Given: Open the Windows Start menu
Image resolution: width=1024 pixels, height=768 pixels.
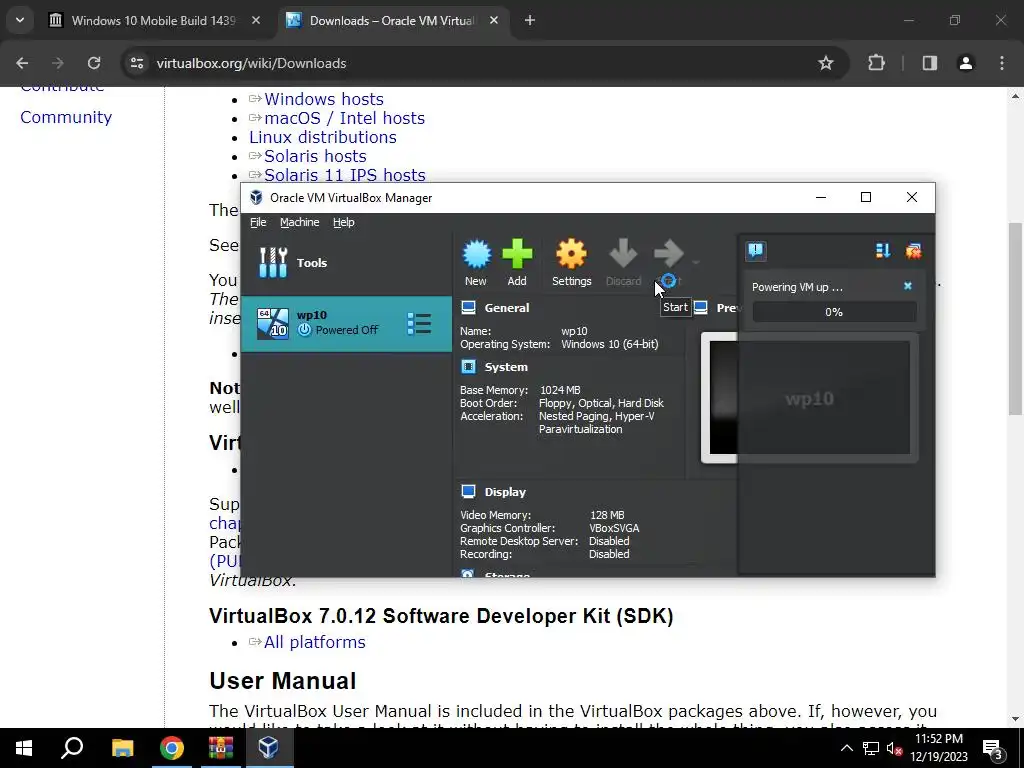Looking at the screenshot, I should (x=24, y=748).
